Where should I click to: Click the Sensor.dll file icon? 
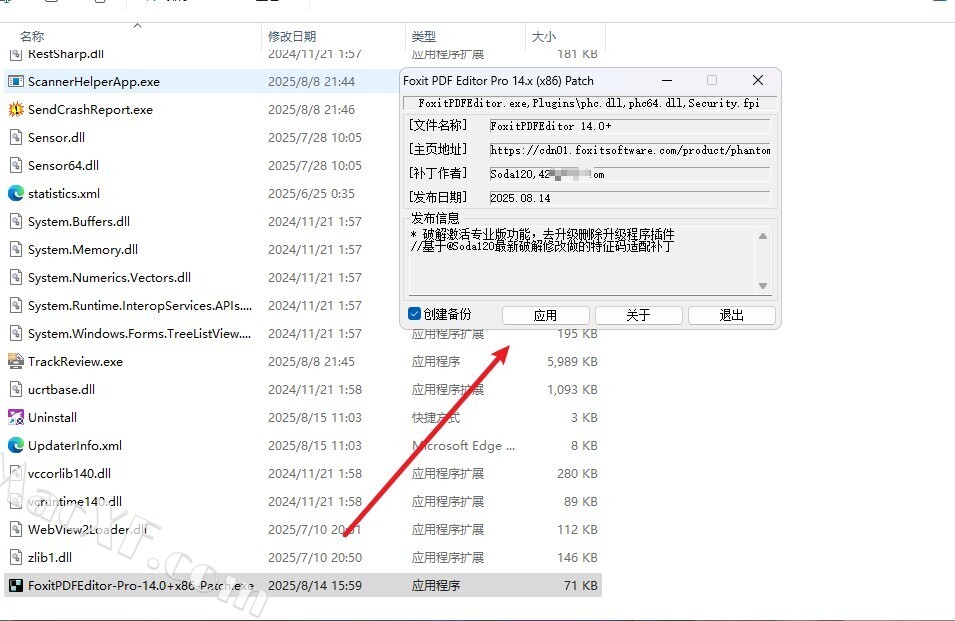coord(16,138)
